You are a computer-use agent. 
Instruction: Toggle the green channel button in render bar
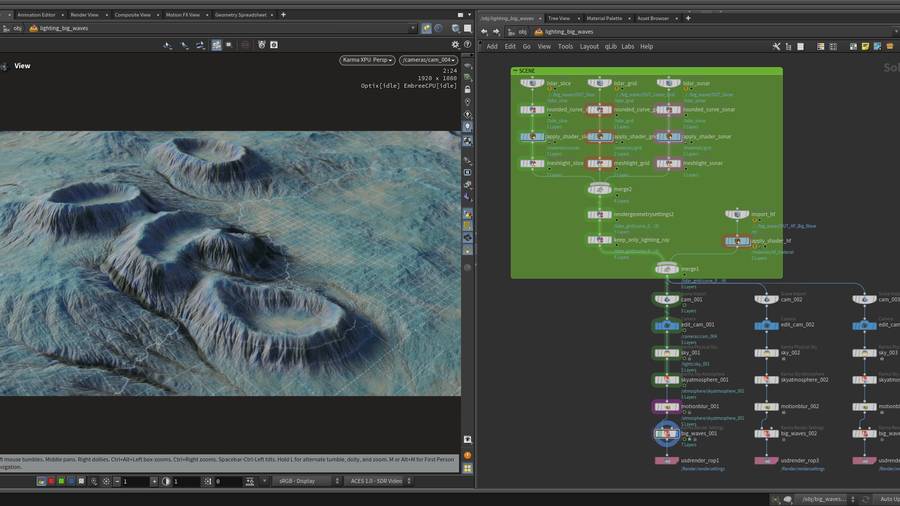coord(62,482)
